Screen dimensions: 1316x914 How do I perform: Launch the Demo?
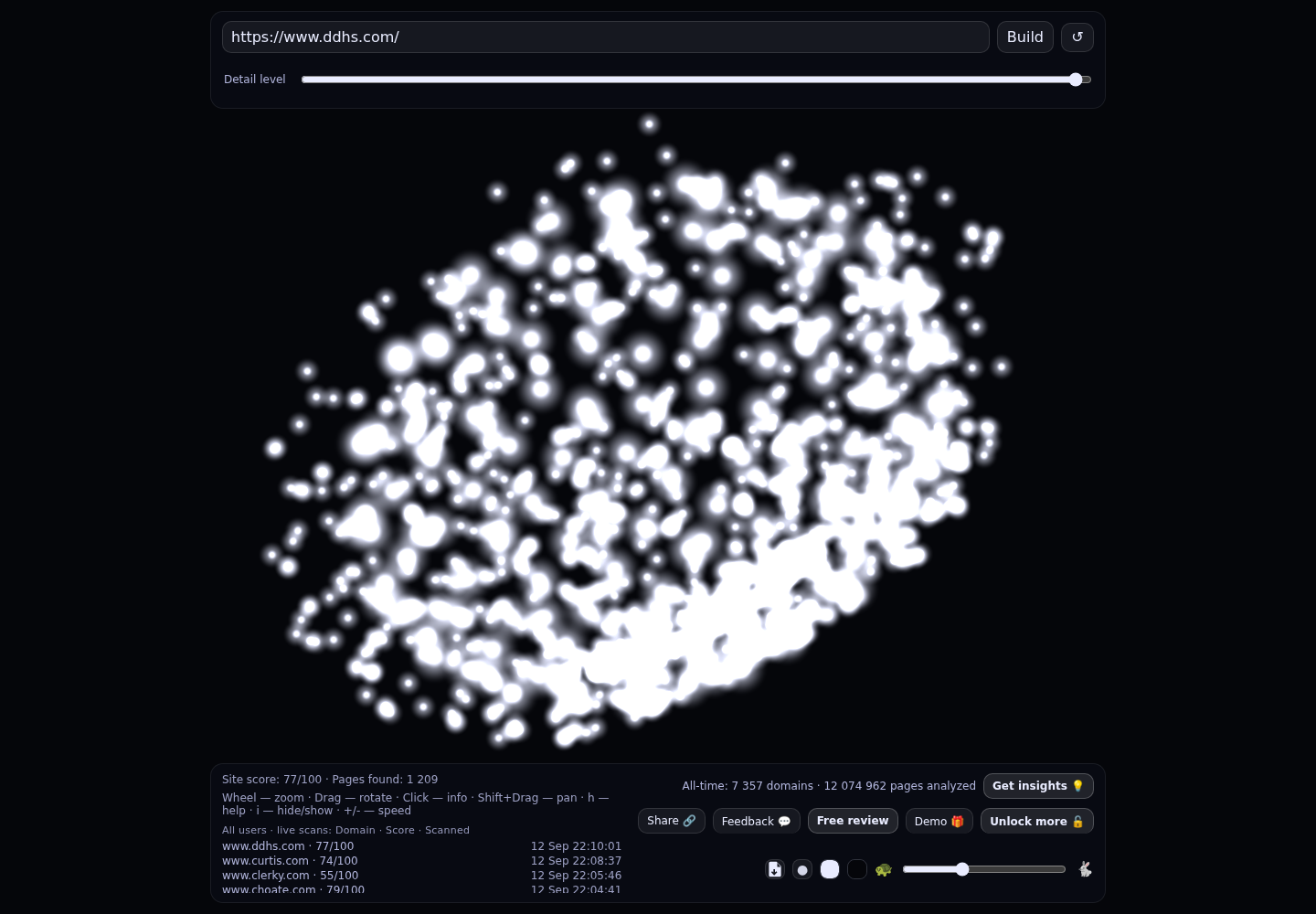pos(939,821)
